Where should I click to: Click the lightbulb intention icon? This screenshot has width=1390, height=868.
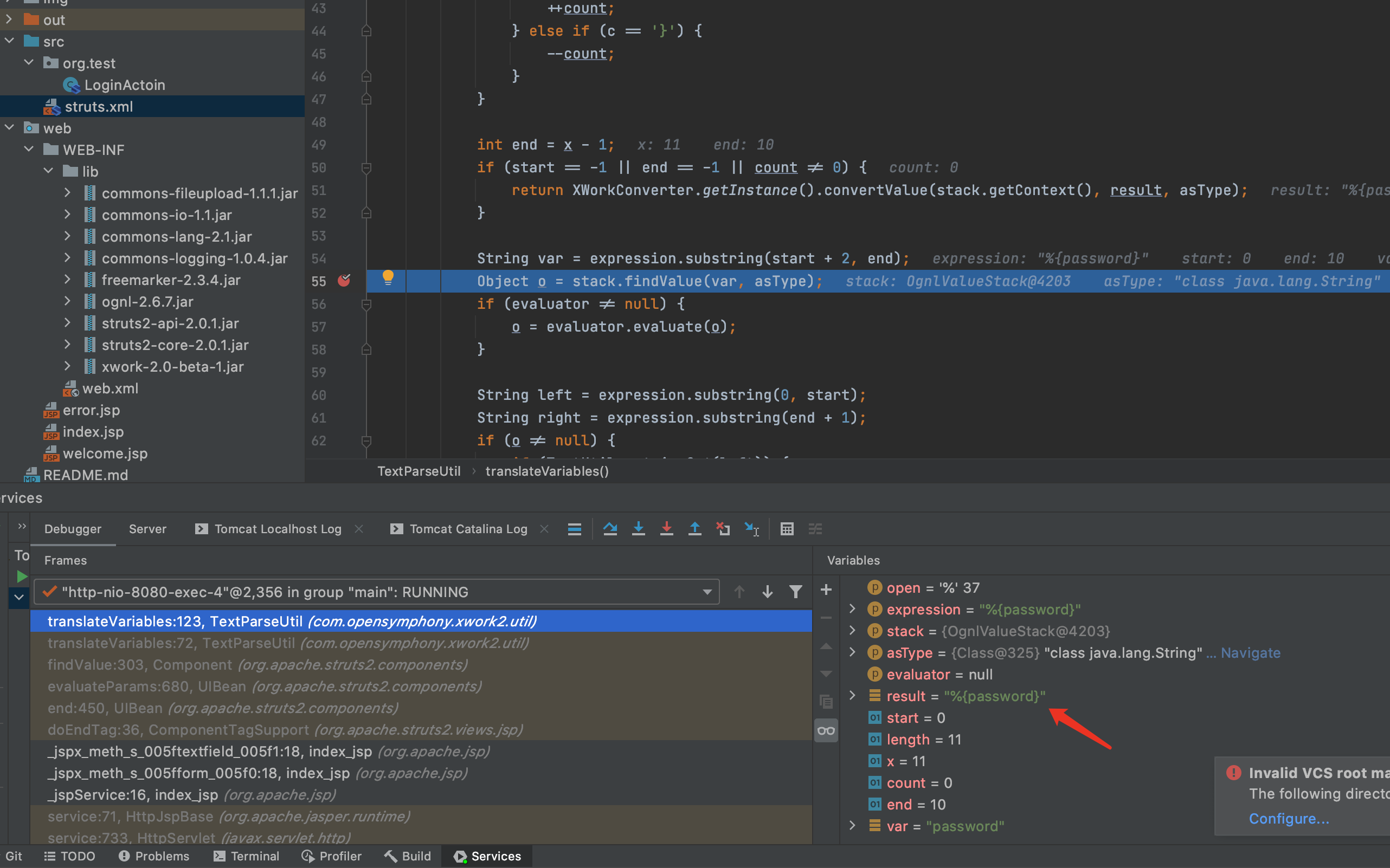pos(388,278)
